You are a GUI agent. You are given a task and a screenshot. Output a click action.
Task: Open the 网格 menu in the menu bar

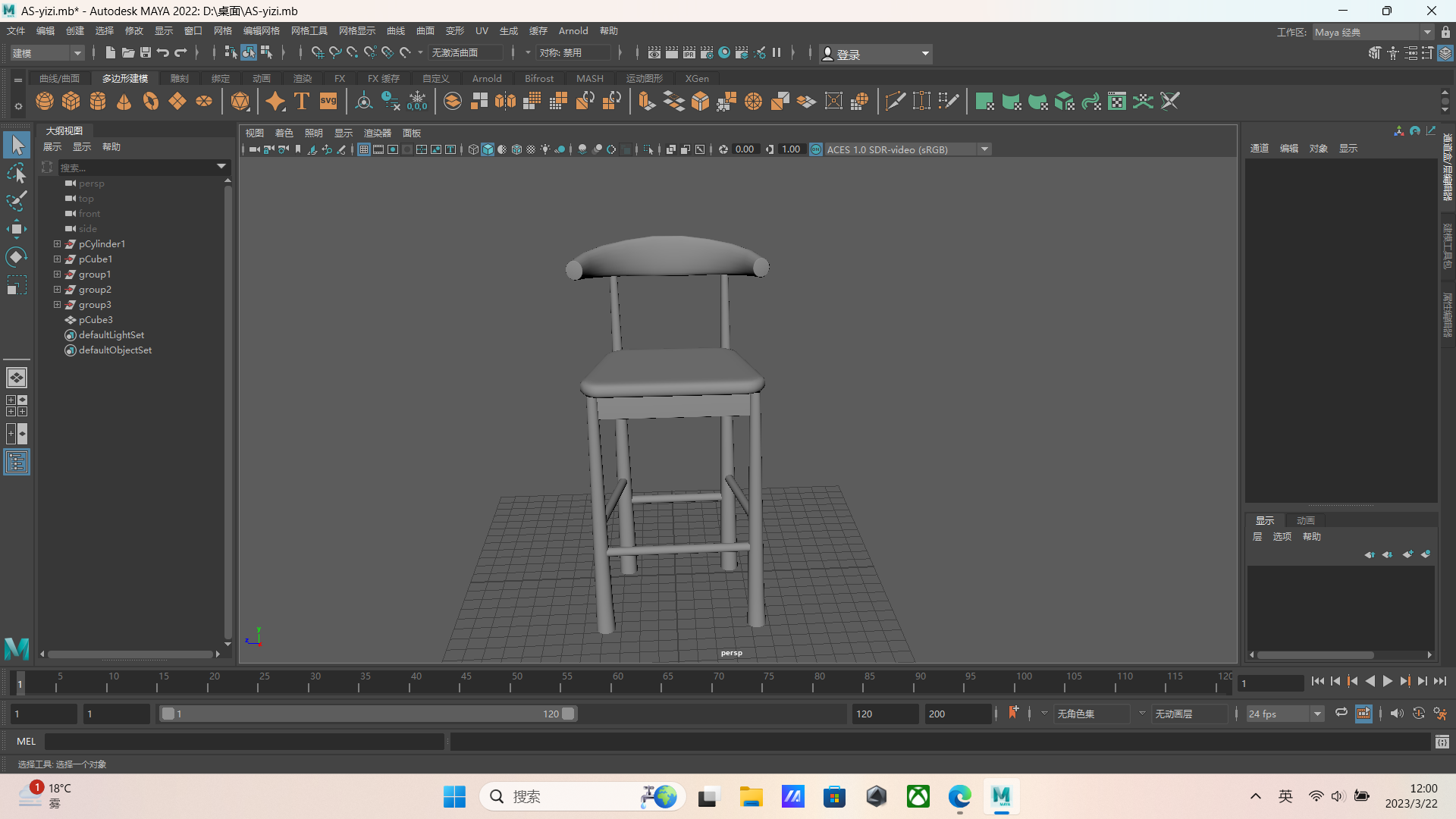[221, 31]
